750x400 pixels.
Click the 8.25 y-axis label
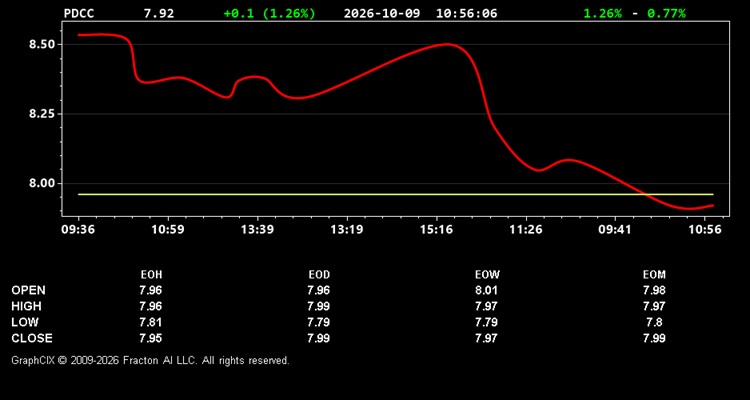[x=42, y=114]
